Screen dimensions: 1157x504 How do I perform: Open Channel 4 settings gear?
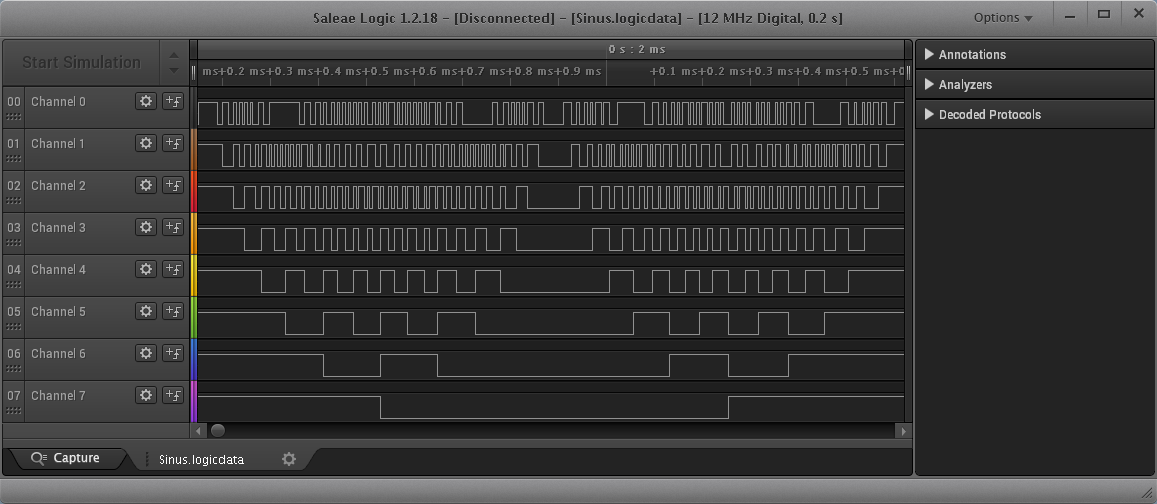[x=146, y=269]
